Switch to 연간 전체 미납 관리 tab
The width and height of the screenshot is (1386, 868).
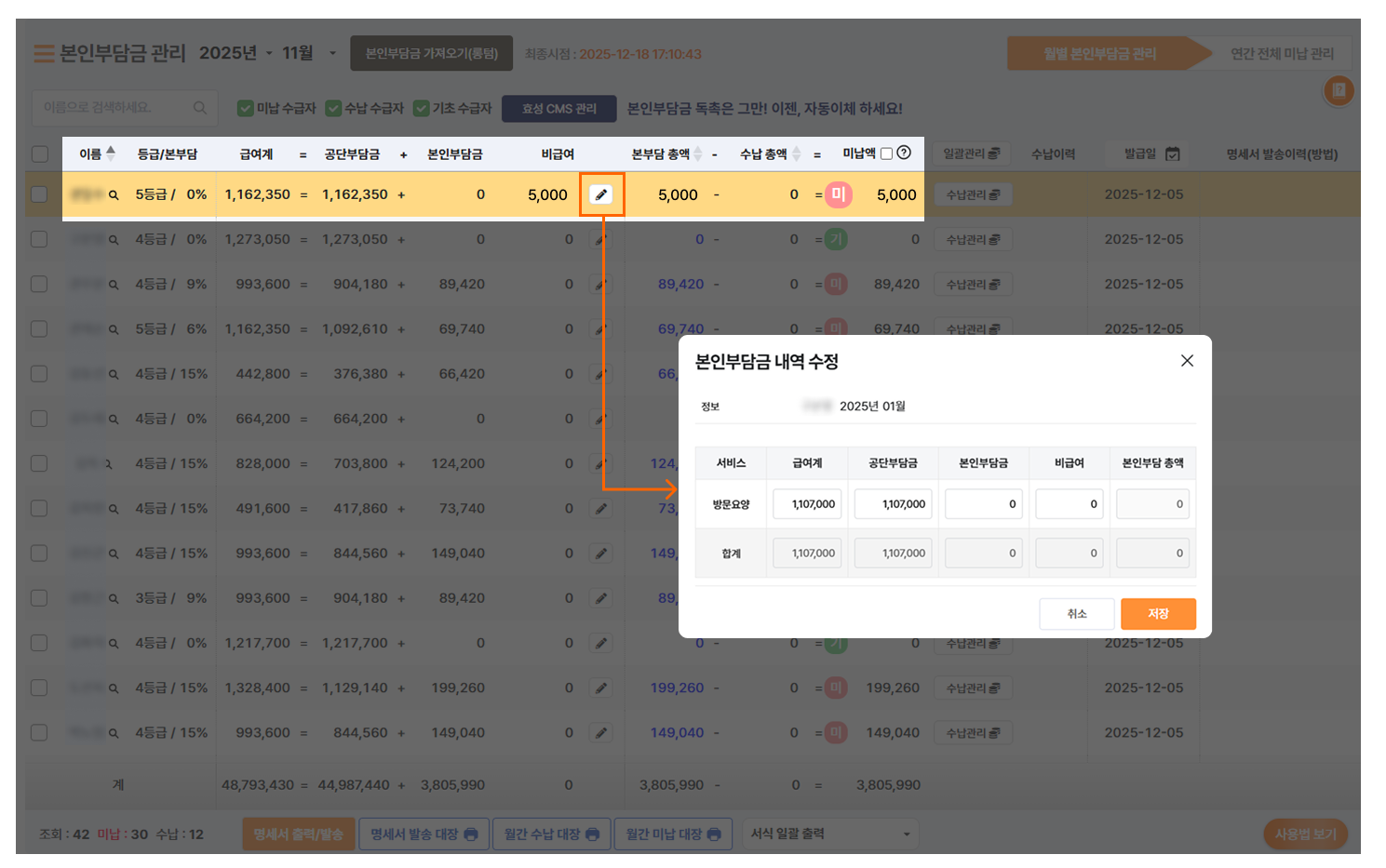[x=1281, y=54]
